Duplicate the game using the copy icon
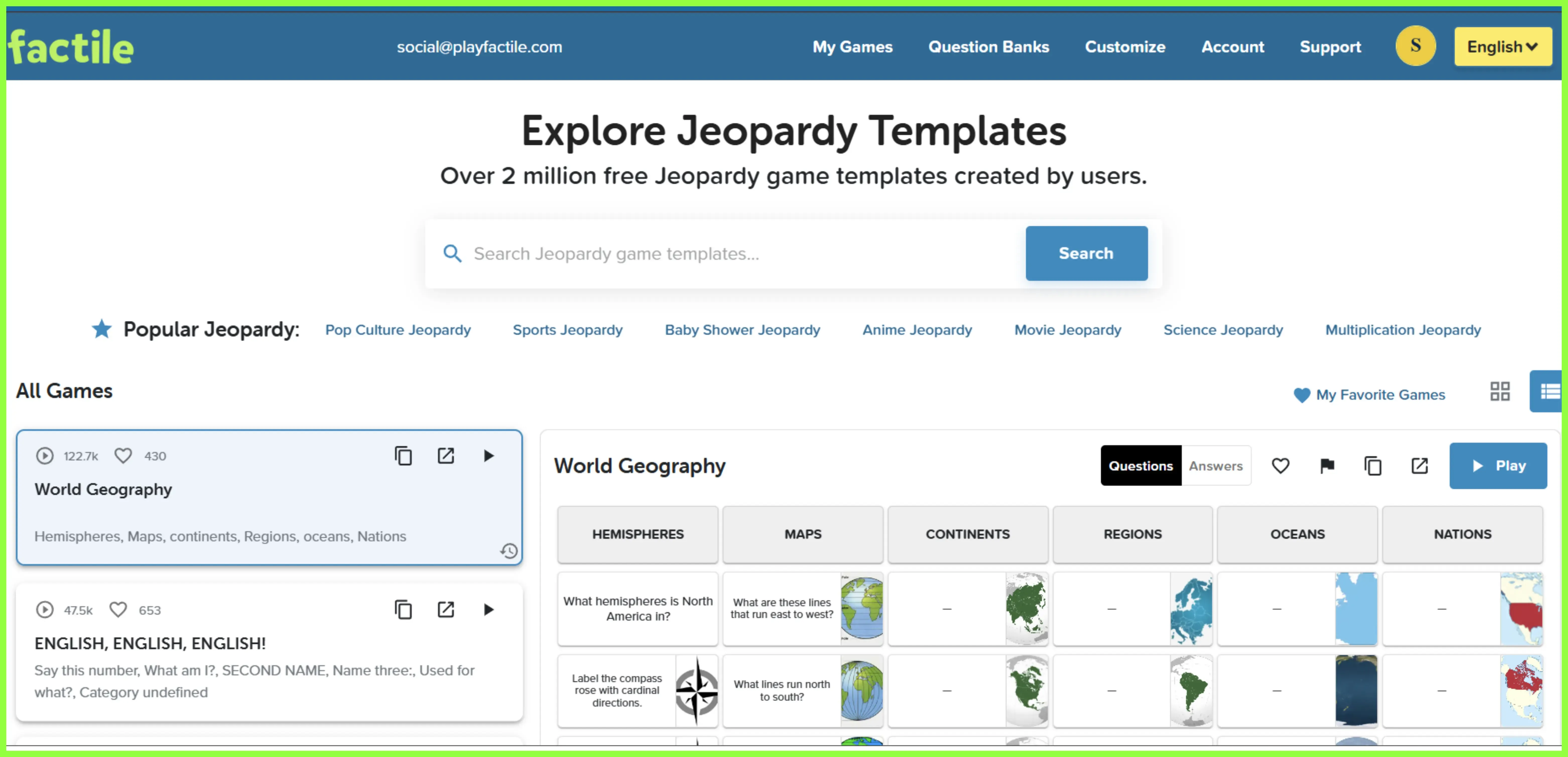This screenshot has height=757, width=1568. point(1373,466)
